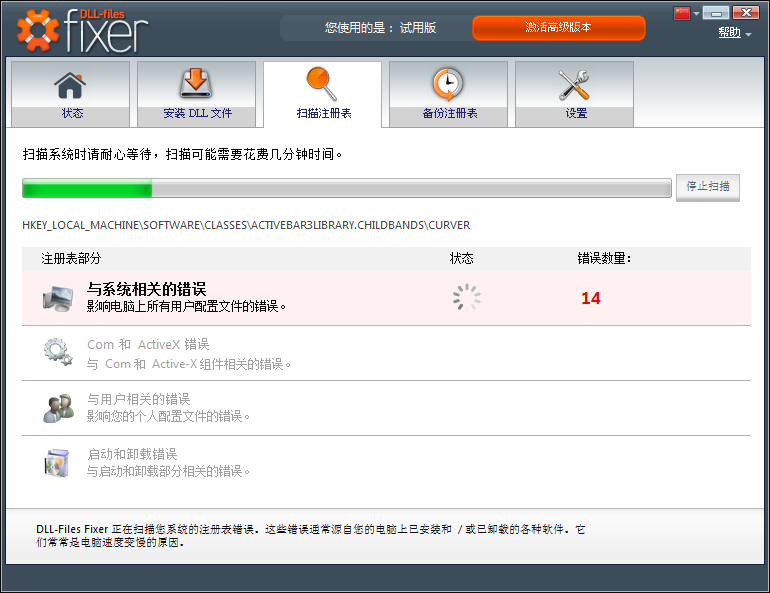Select the 与用户相关的错误 row title
This screenshot has width=770, height=593.
[x=138, y=399]
